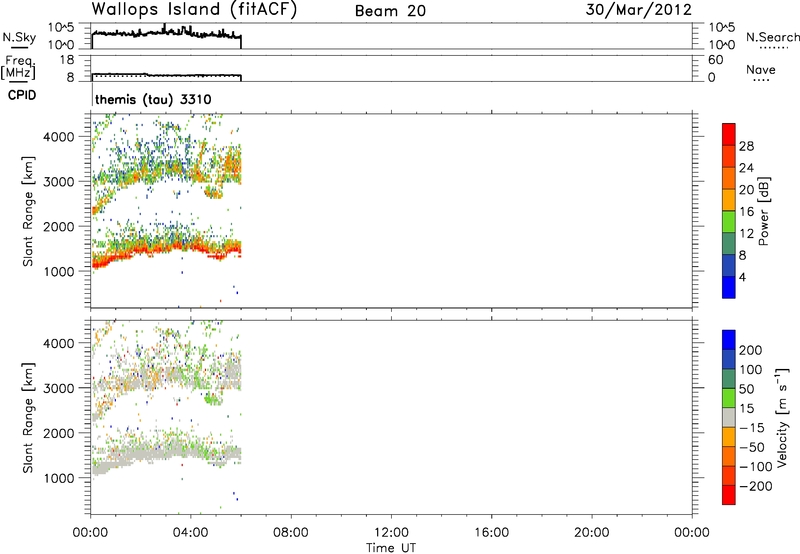Click the gray velocity band near 1500 km

pos(168,452)
